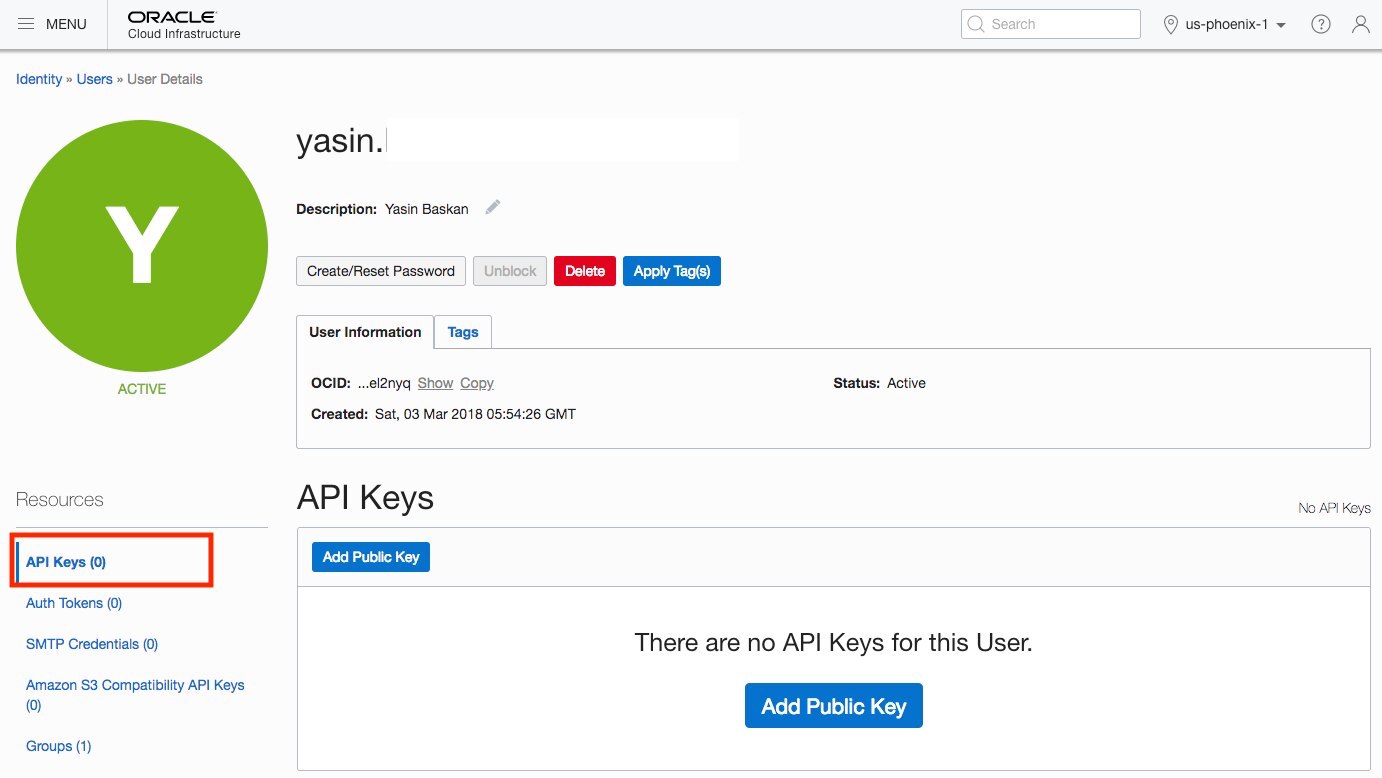Open SMTP Credentials resource link

pos(92,644)
